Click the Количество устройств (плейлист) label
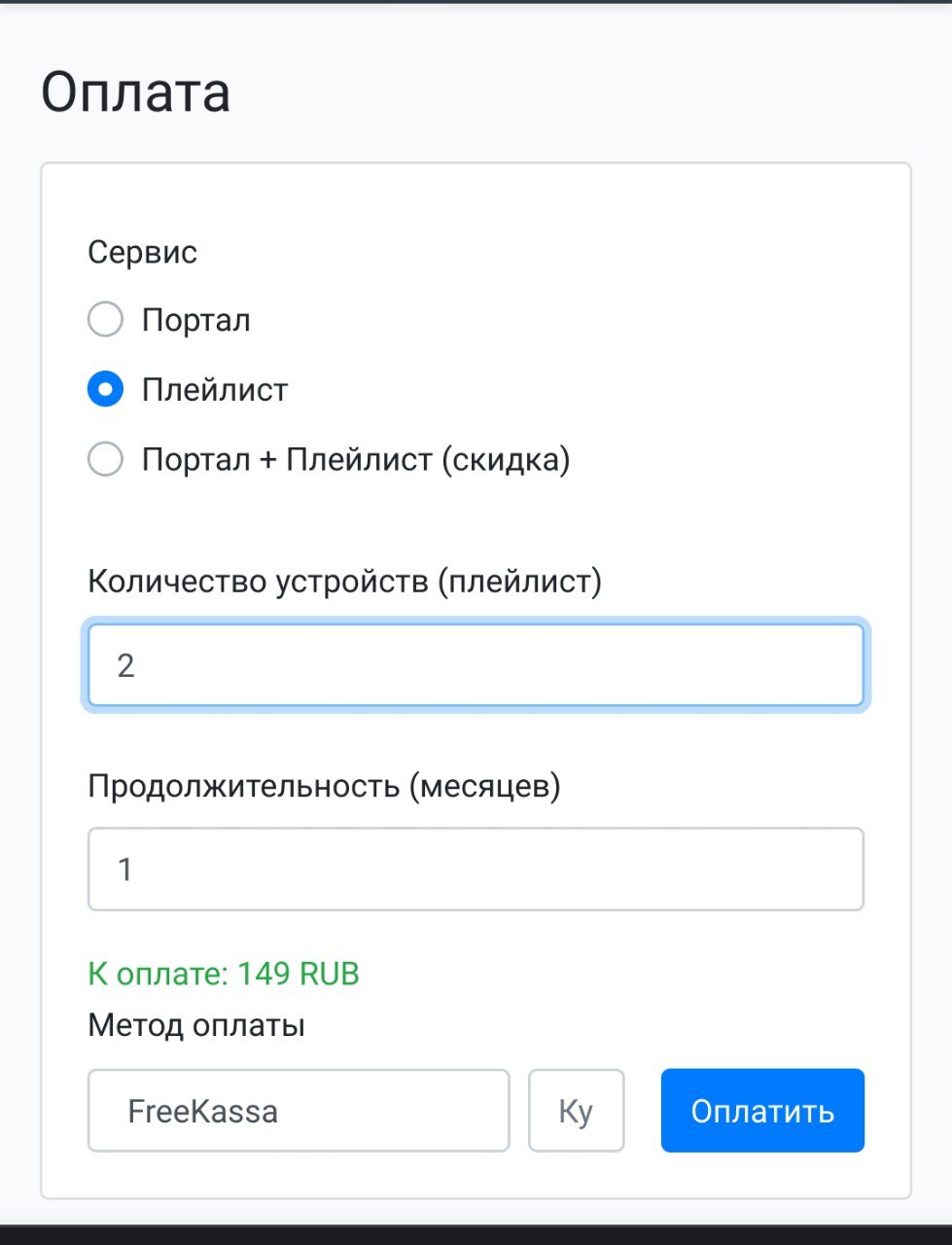Viewport: 952px width, 1245px height. click(x=344, y=581)
